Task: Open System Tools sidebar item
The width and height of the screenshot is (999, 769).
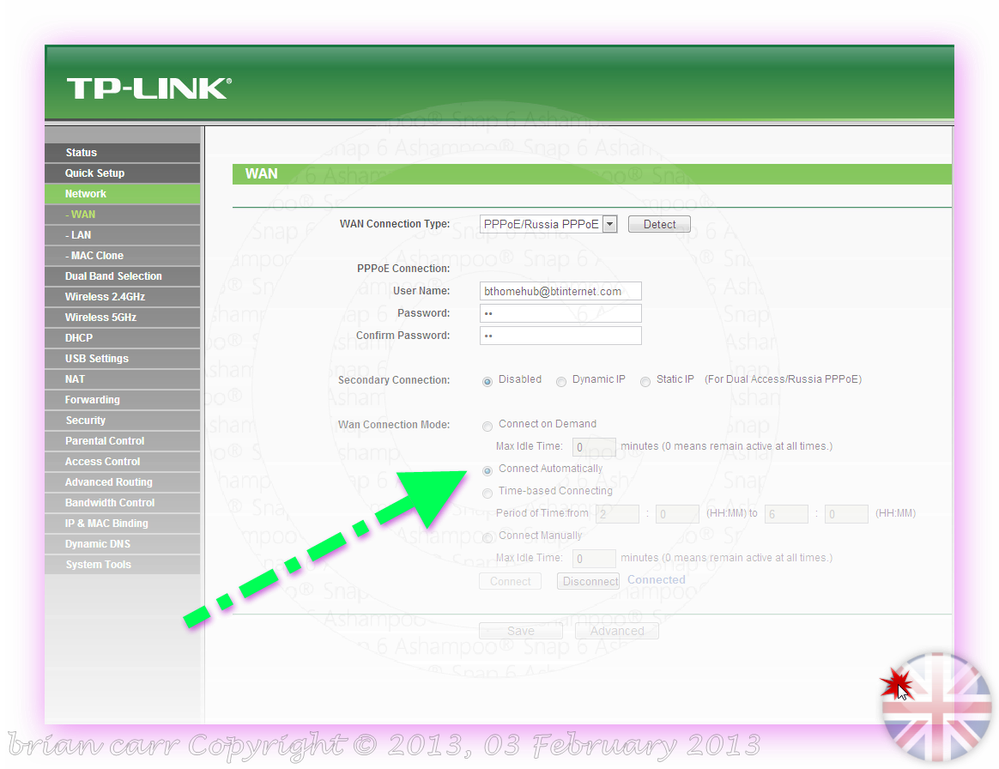Action: coord(122,564)
